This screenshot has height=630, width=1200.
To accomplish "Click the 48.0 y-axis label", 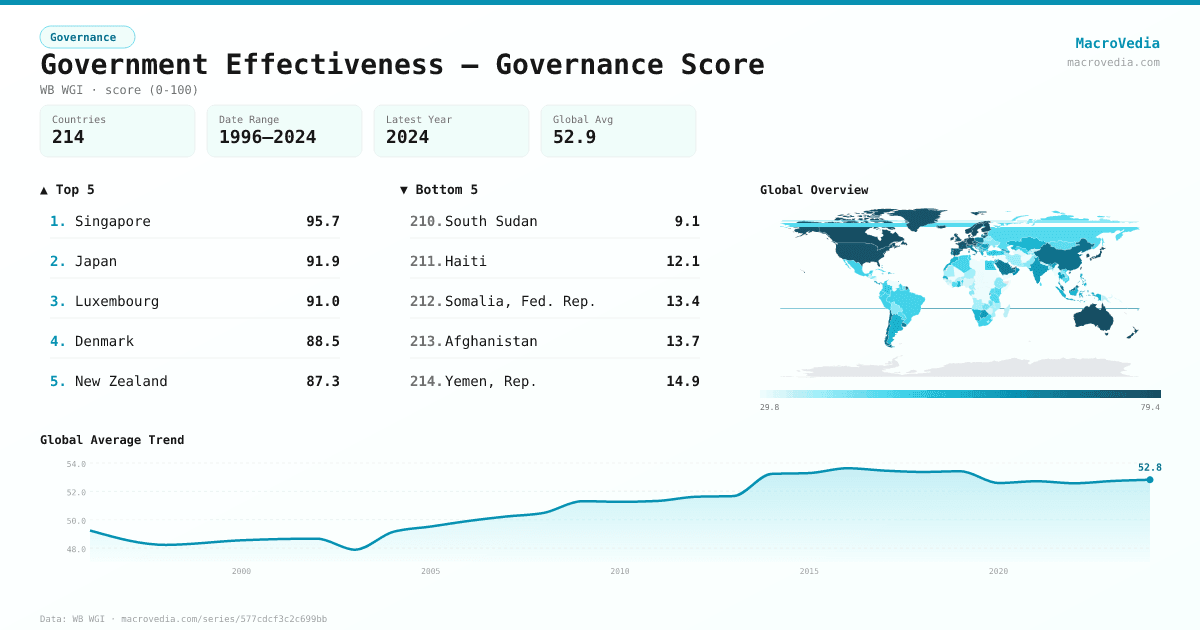I will [76, 549].
